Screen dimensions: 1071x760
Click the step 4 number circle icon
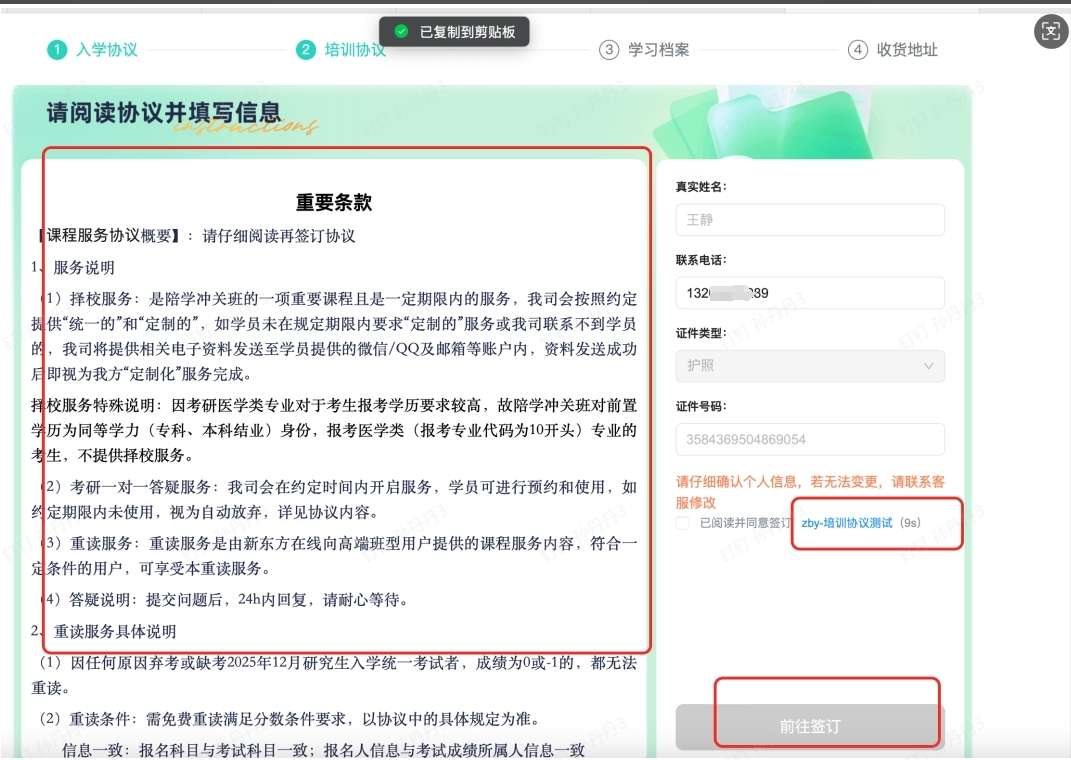(857, 50)
